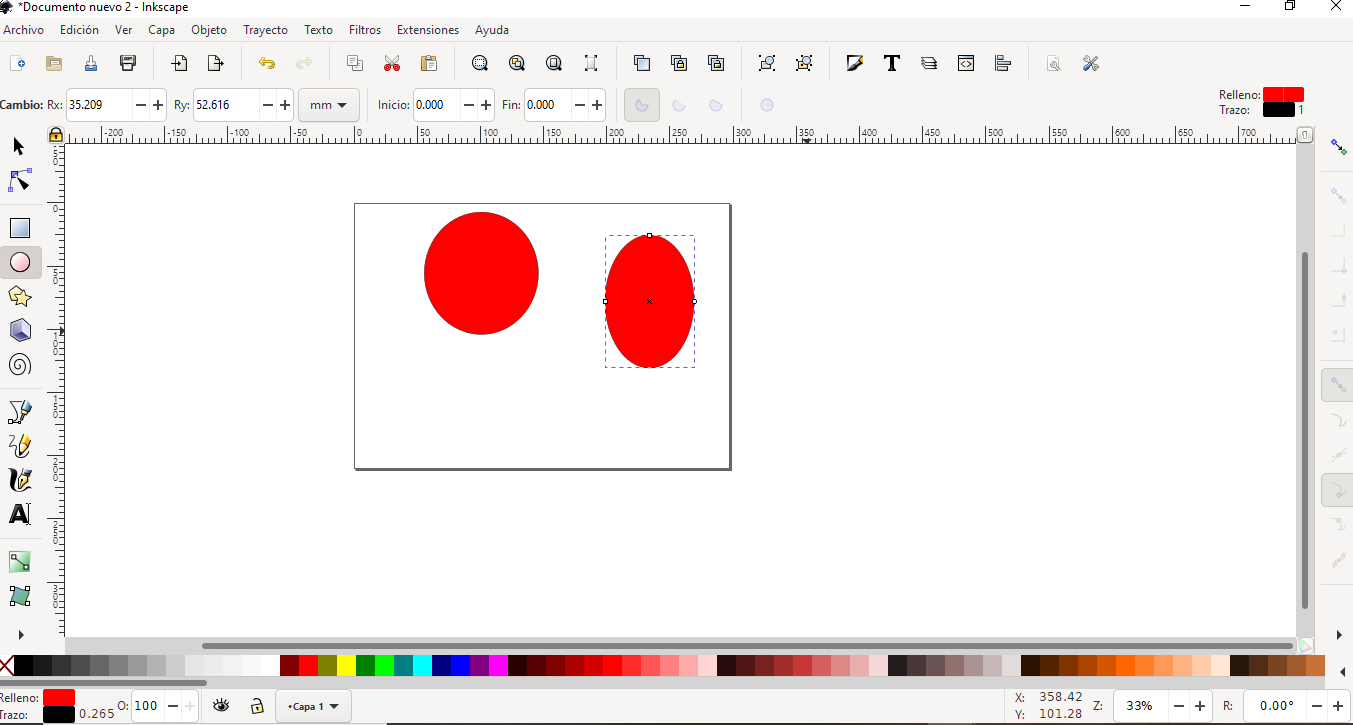
Task: Select the Spiral tool
Action: click(x=19, y=365)
